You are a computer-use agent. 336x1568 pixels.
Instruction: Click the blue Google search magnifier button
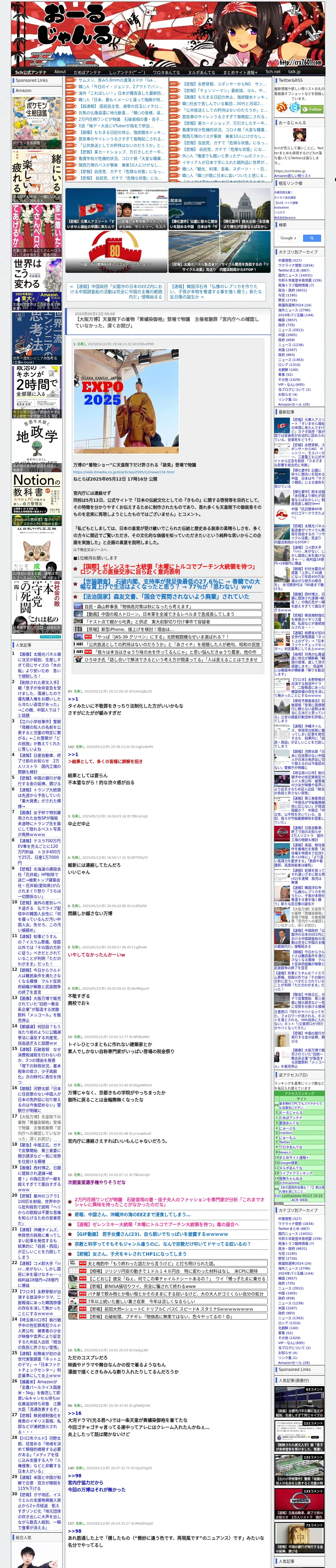pyautogui.click(x=312, y=238)
